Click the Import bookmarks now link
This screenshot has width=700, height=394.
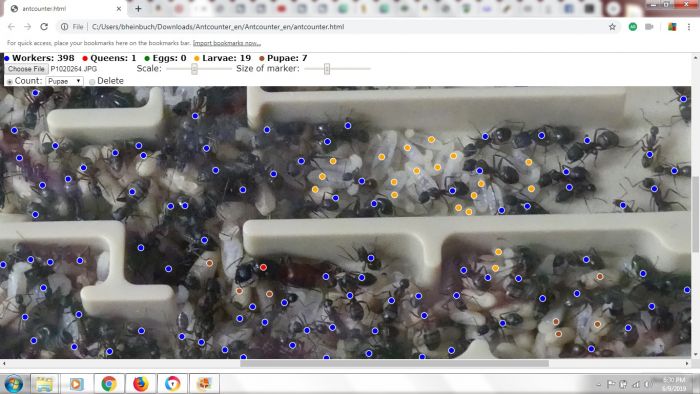click(226, 43)
